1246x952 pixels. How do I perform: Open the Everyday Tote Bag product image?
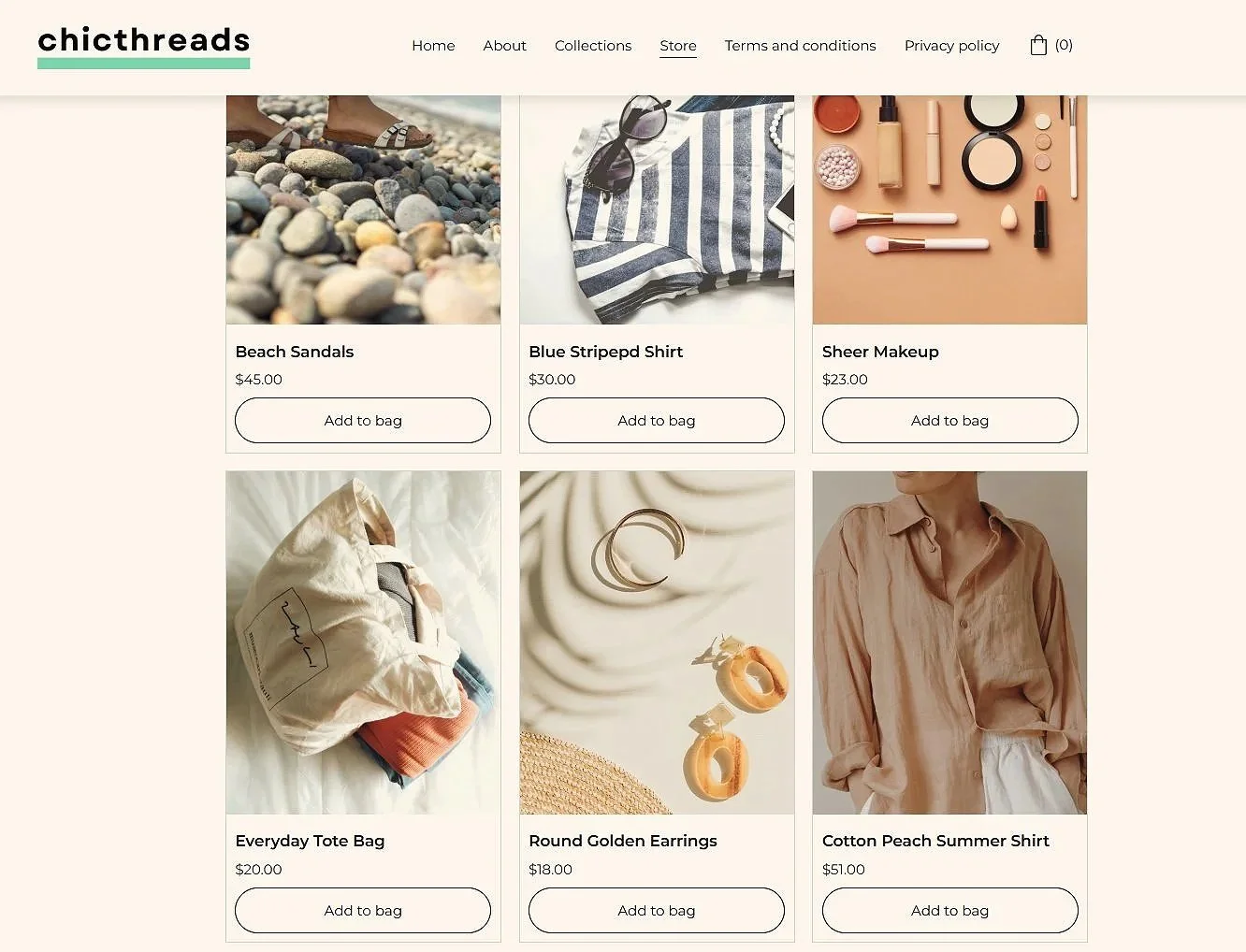pyautogui.click(x=363, y=642)
